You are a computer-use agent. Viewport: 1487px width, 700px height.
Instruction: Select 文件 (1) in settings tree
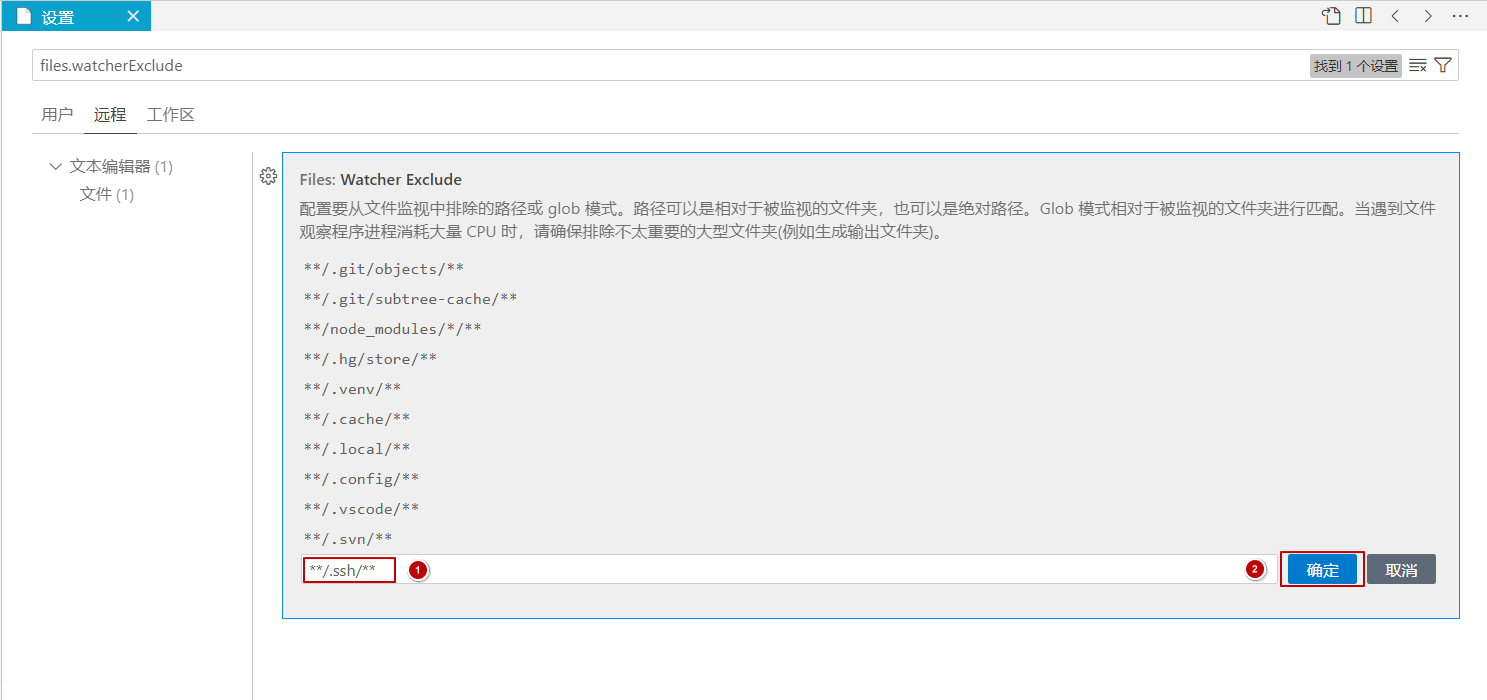pos(106,194)
